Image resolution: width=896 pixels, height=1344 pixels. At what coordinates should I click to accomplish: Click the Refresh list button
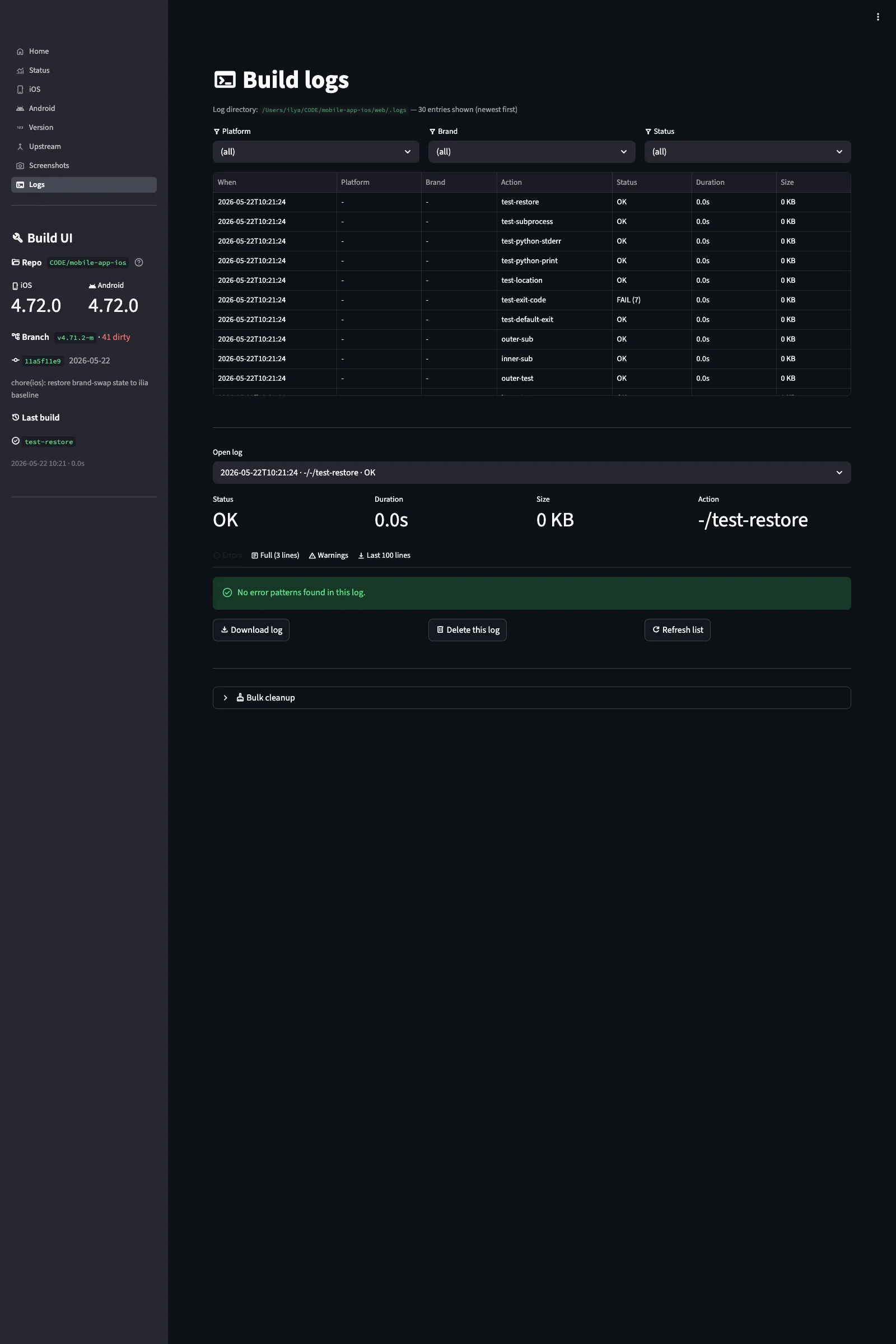677,629
